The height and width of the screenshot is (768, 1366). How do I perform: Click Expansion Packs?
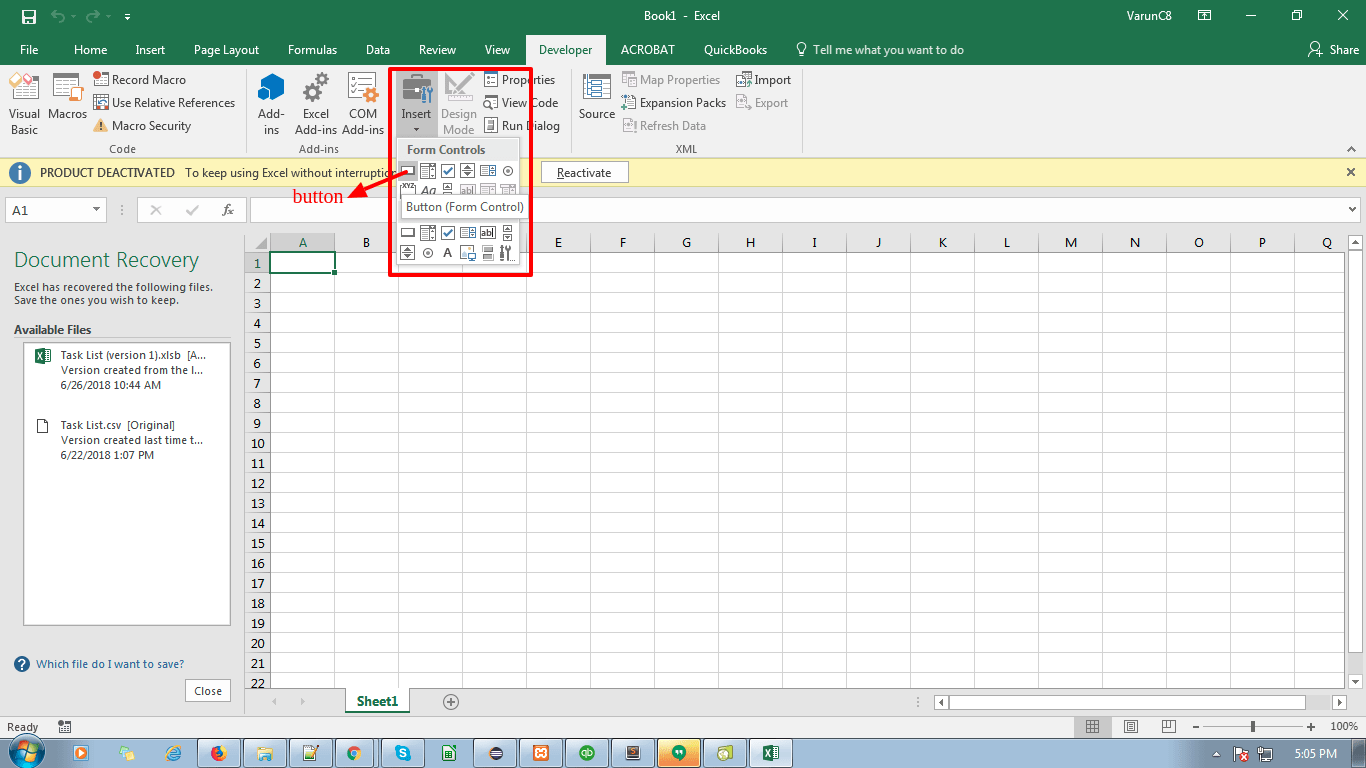pos(673,103)
